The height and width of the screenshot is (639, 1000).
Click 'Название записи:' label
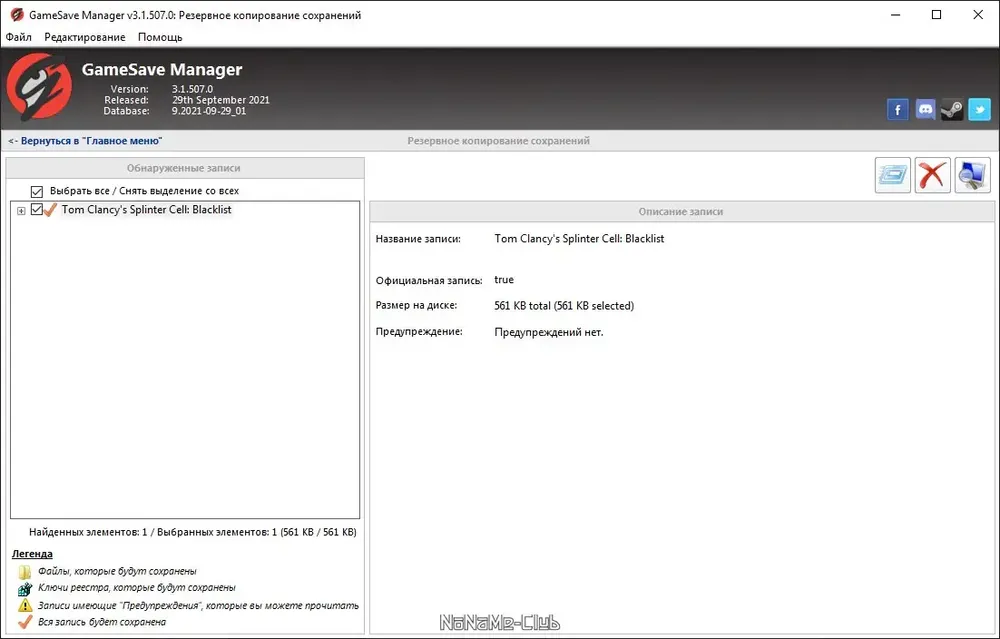click(418, 239)
